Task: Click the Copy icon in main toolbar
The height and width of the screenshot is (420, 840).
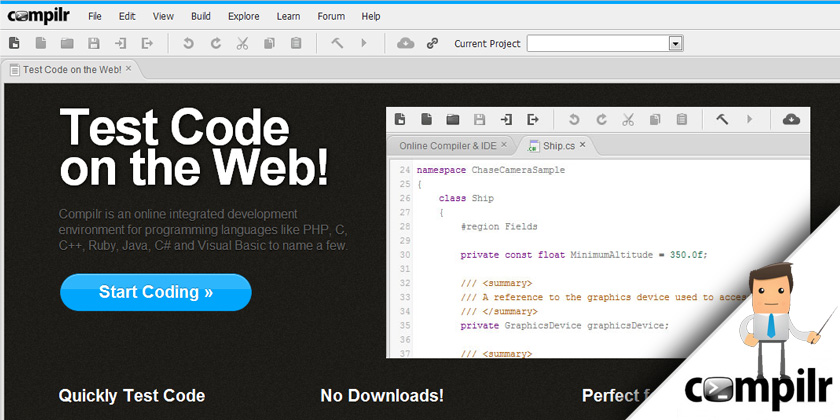Action: coord(269,43)
